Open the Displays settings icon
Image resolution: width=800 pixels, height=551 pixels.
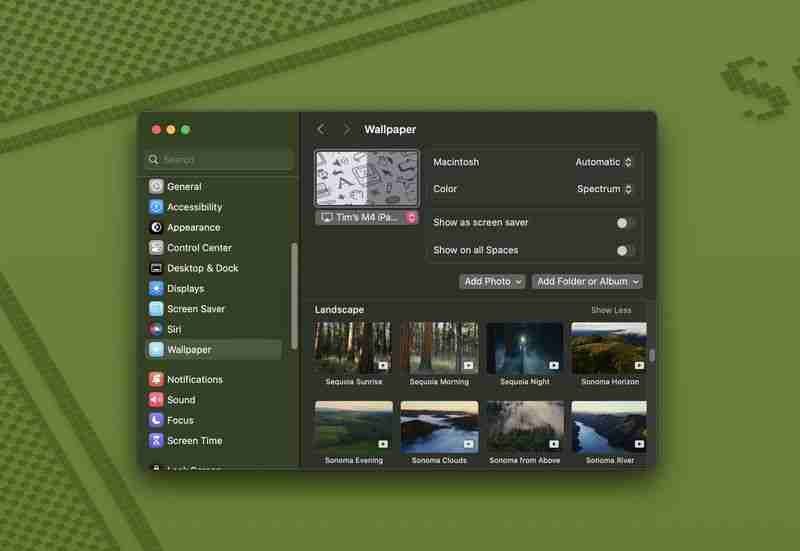(x=156, y=288)
